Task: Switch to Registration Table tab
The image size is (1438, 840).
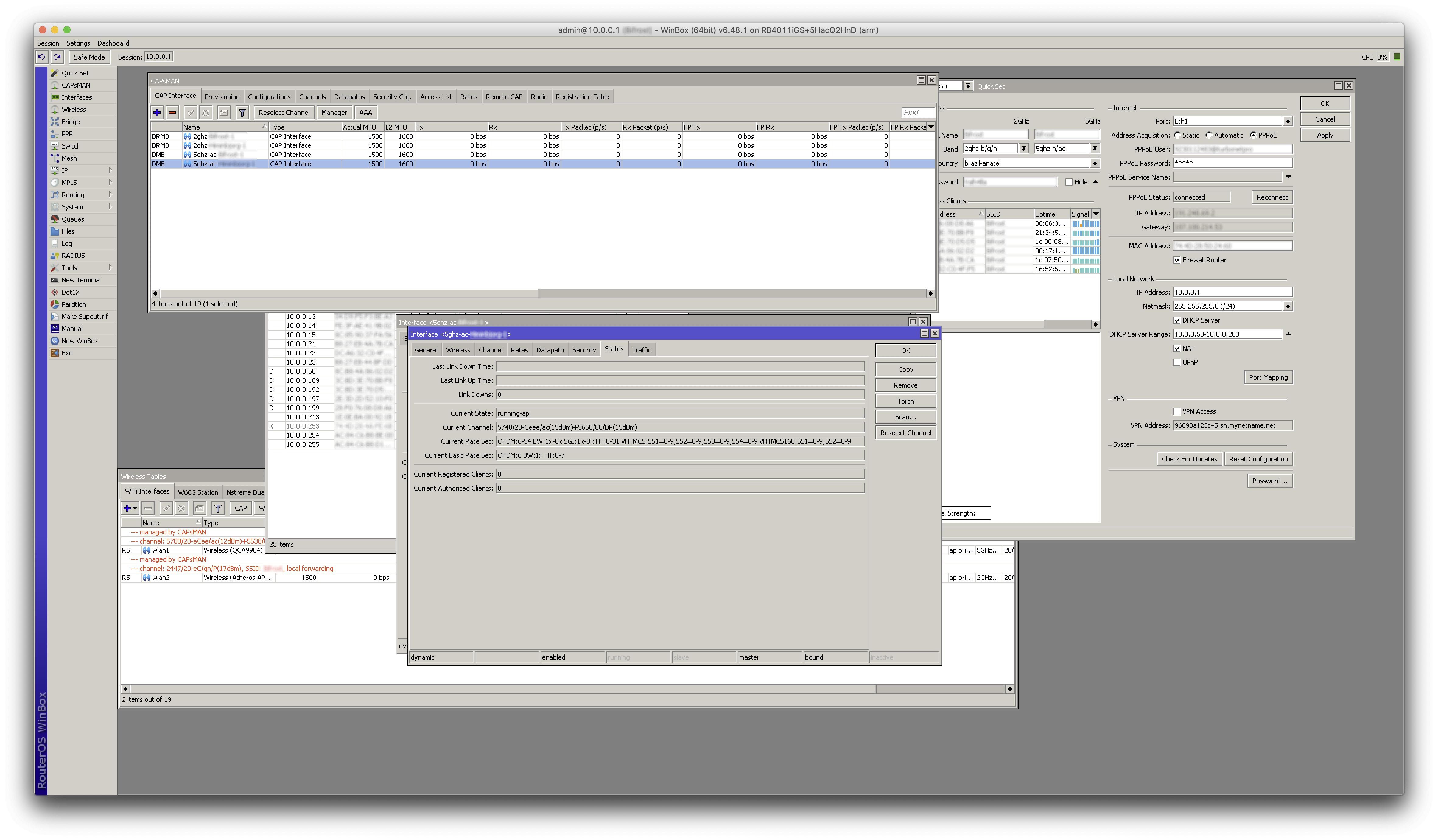Action: pos(582,96)
